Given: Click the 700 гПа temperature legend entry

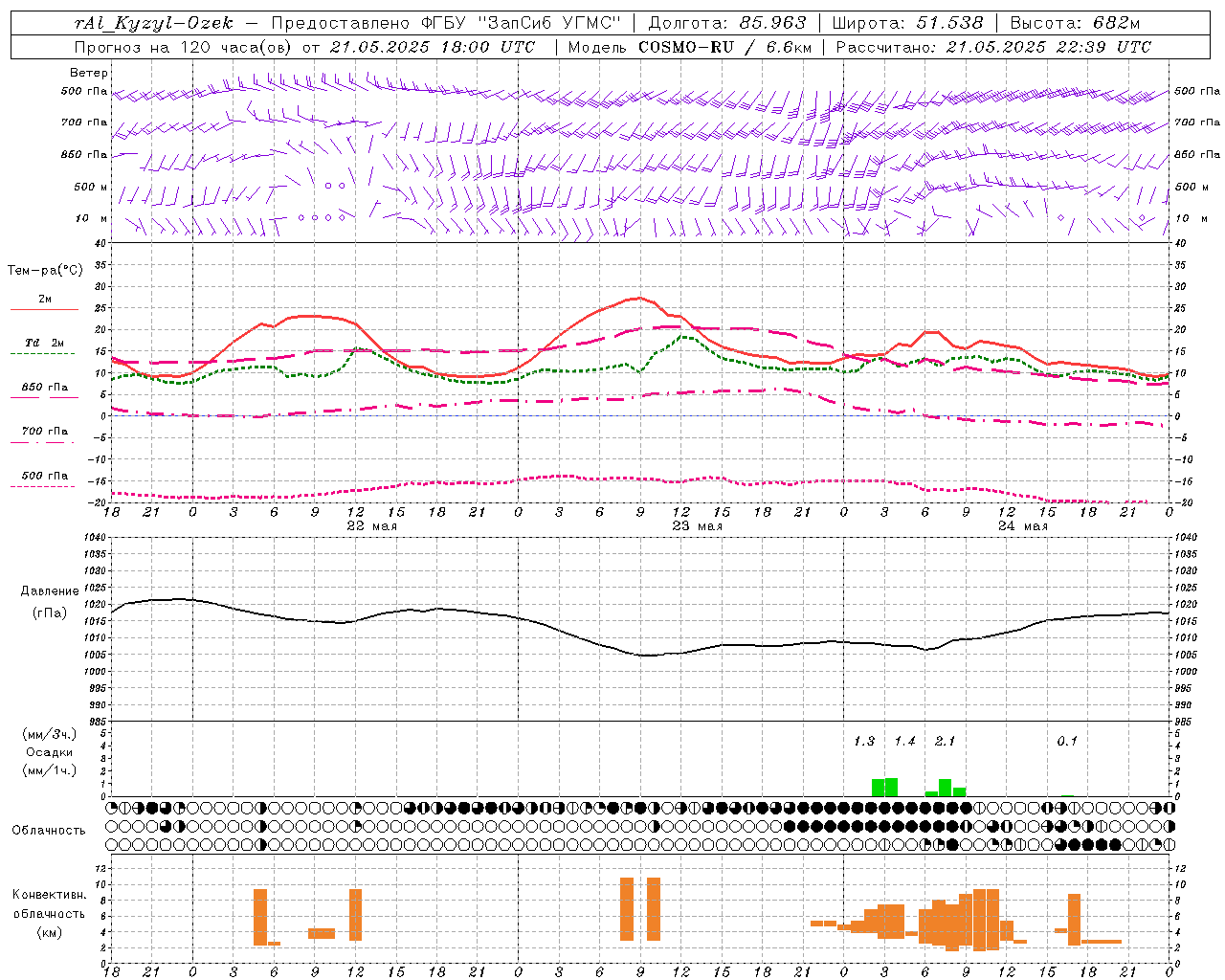Looking at the screenshot, I should coord(45,432).
